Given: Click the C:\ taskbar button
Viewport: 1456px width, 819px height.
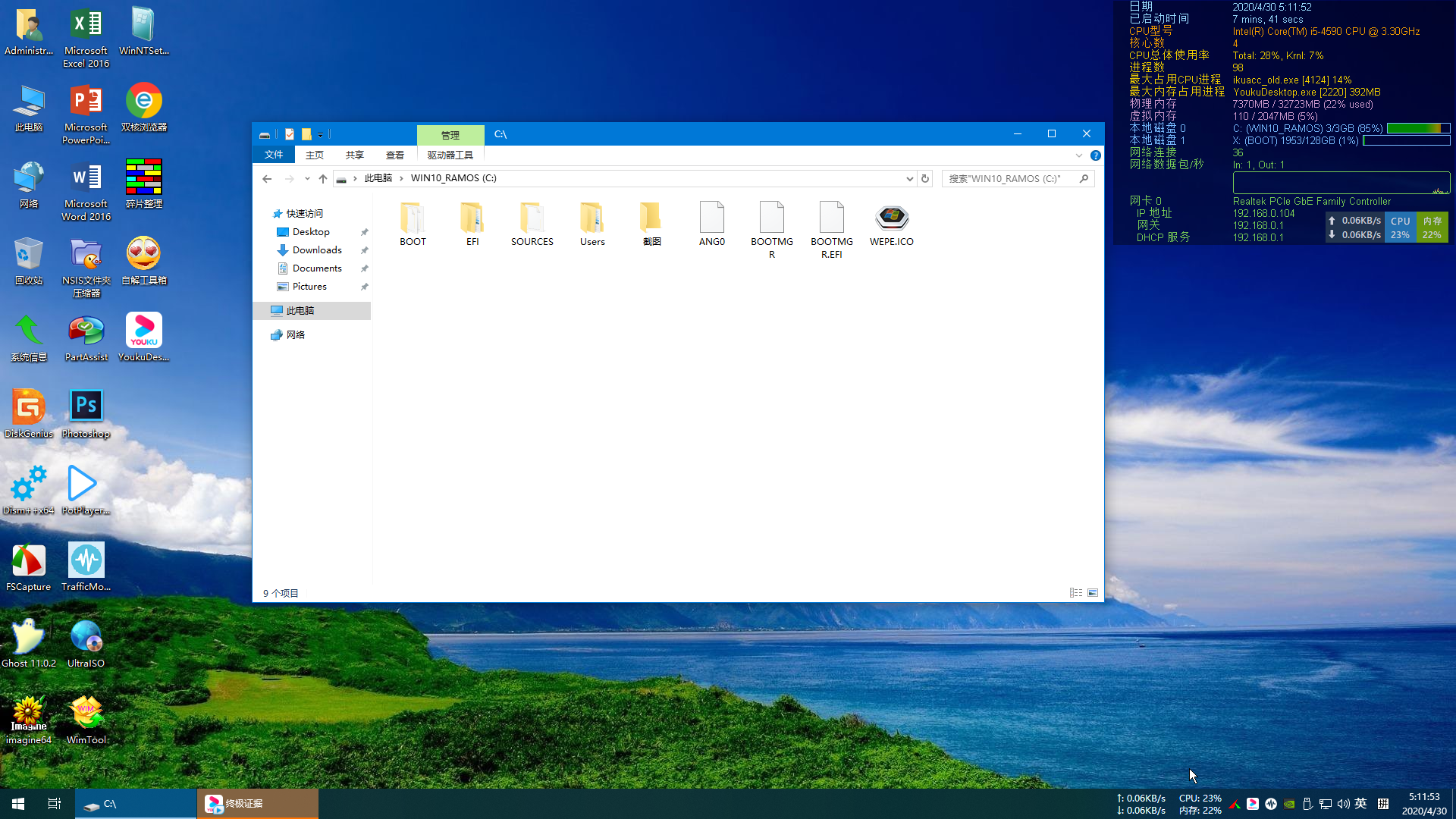Looking at the screenshot, I should [x=136, y=804].
